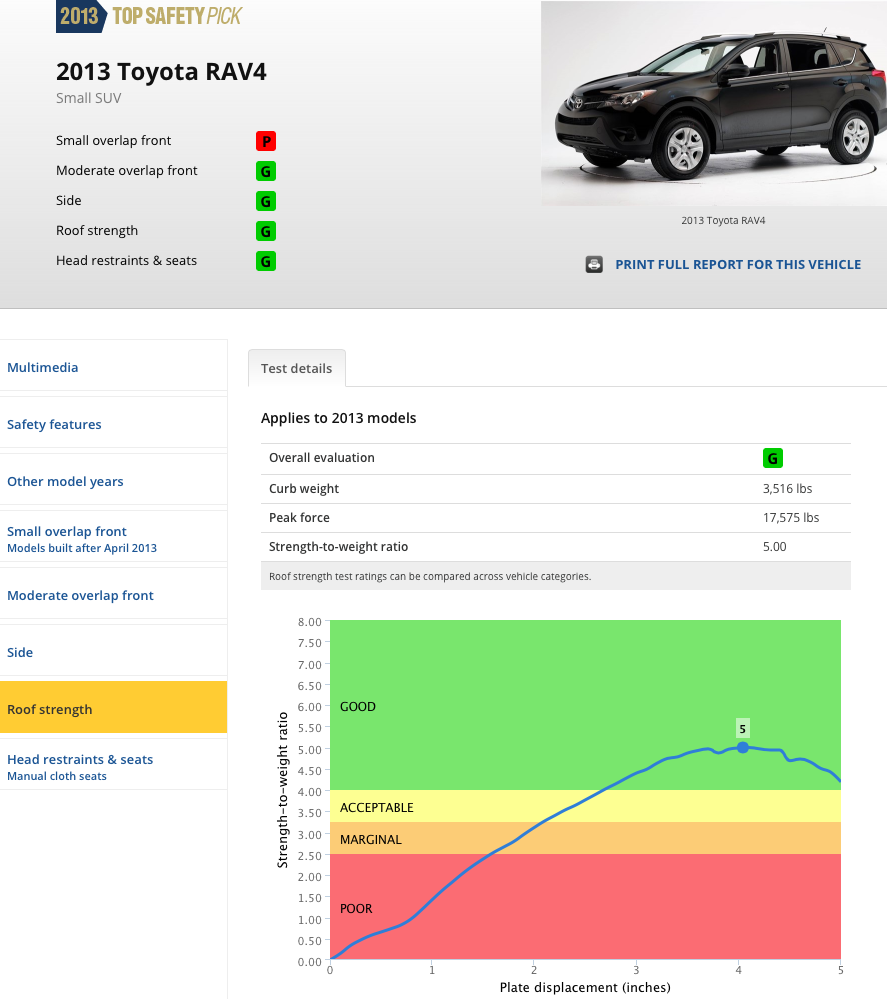The height and width of the screenshot is (999, 887).
Task: Select the highlighted Roof strength sidebar item
Action: click(x=113, y=707)
